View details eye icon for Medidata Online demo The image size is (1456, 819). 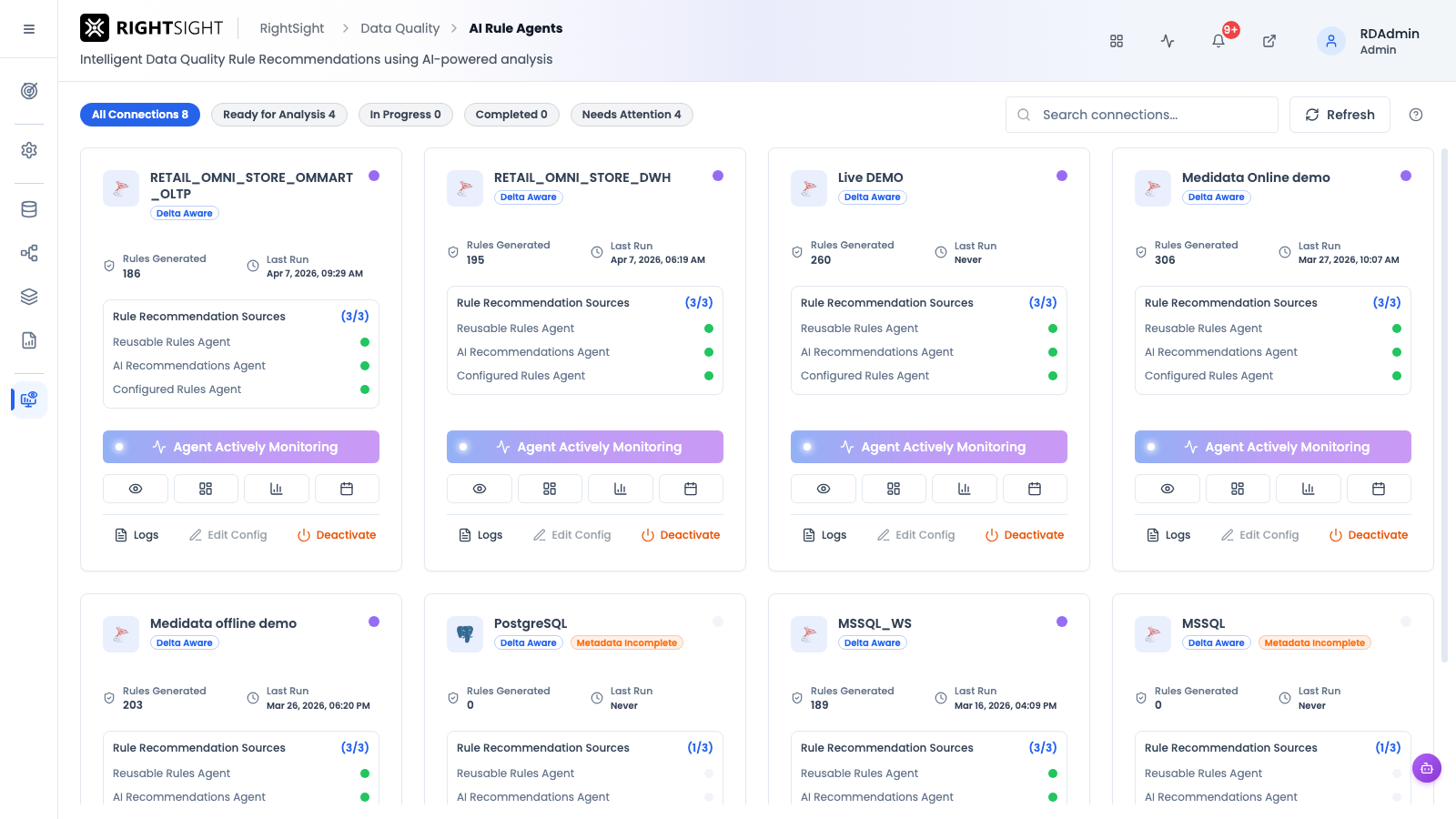tap(1168, 489)
